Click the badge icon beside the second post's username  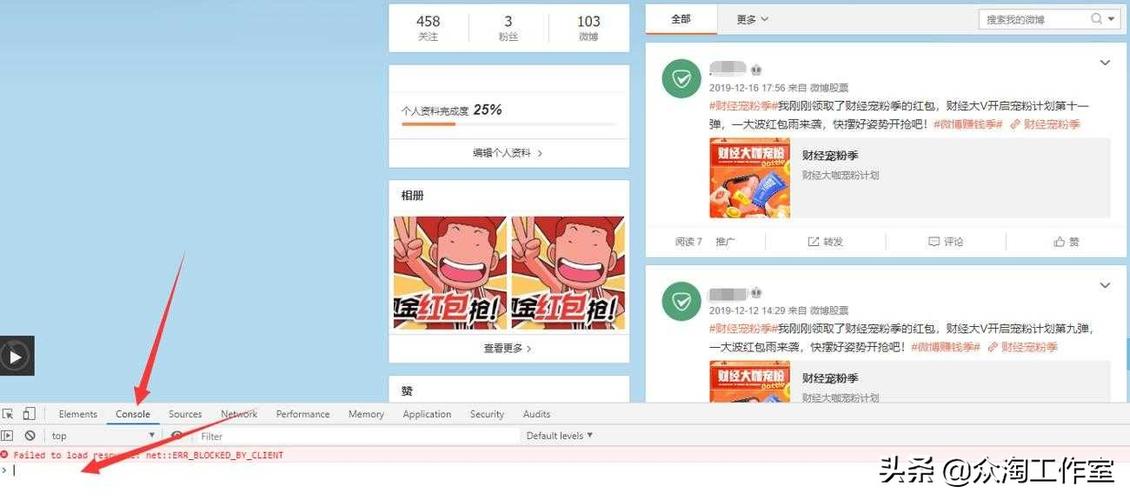point(756,294)
